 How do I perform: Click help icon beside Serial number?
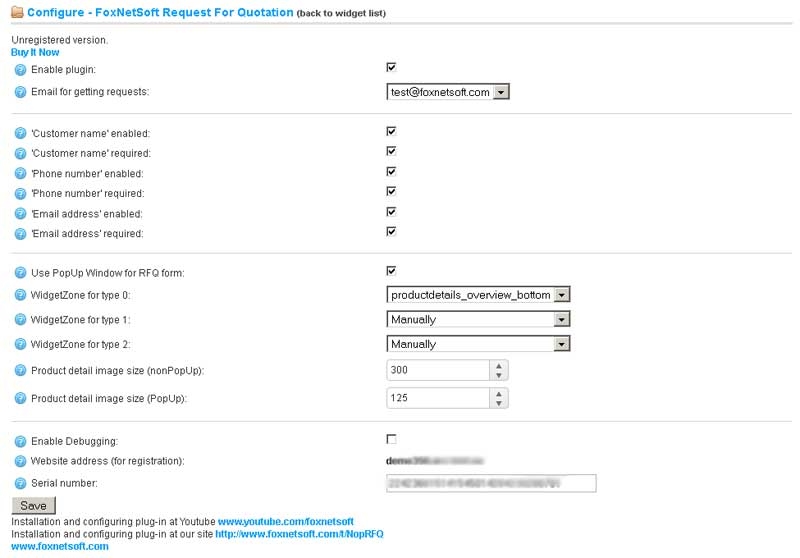click(20, 484)
